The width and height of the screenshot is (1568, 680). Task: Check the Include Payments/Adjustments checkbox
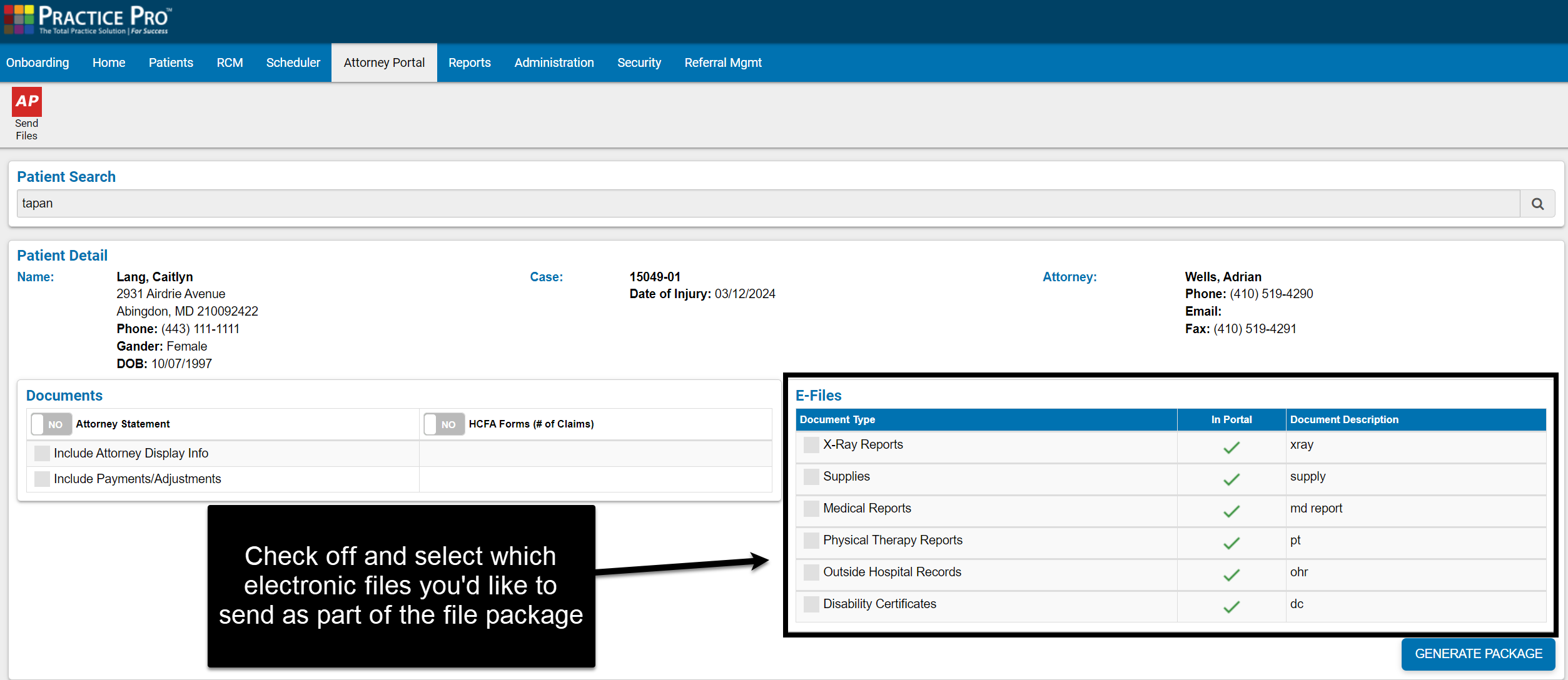pos(41,479)
